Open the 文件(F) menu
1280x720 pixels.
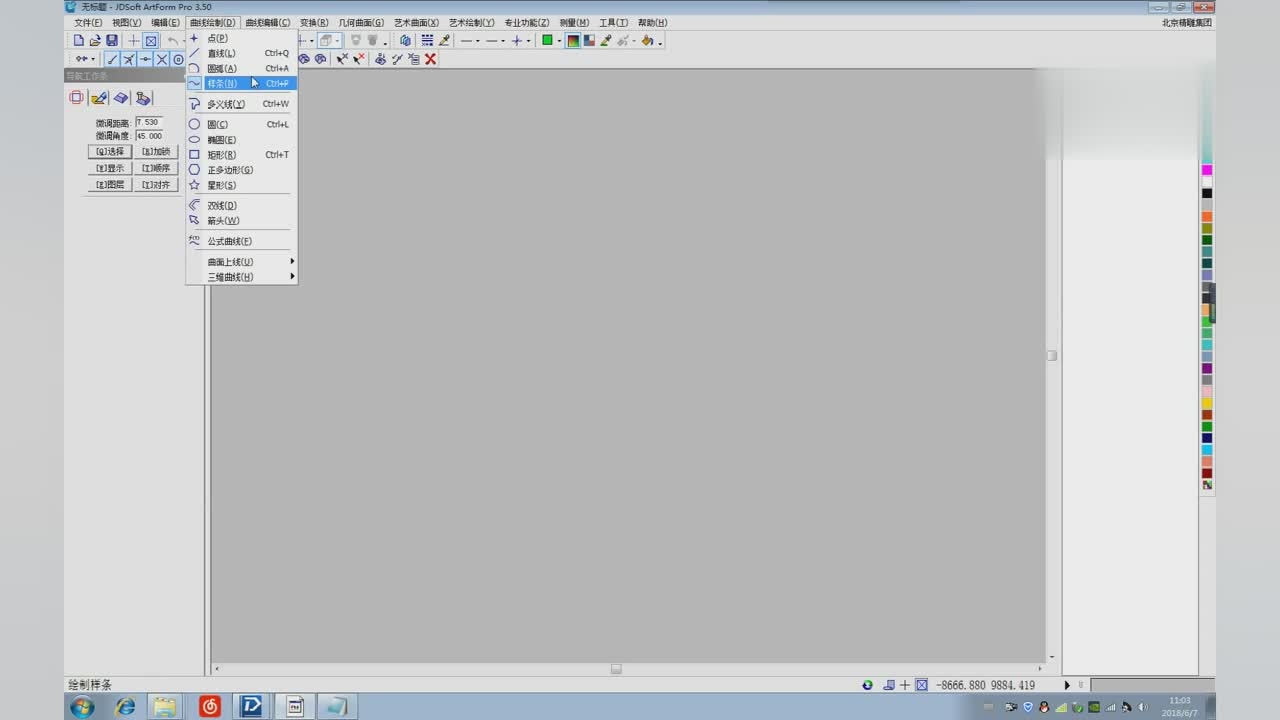pos(88,22)
